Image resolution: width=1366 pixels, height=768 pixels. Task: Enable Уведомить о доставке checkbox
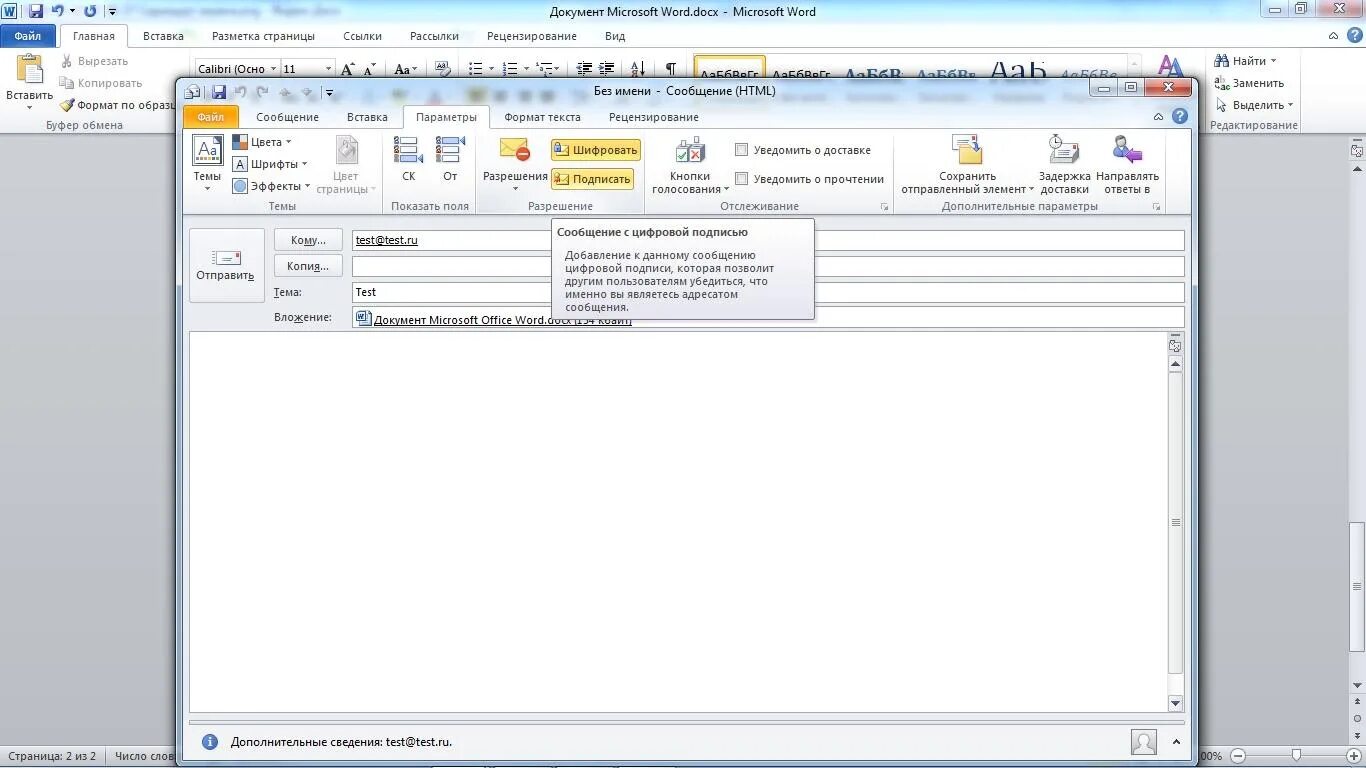pos(741,150)
